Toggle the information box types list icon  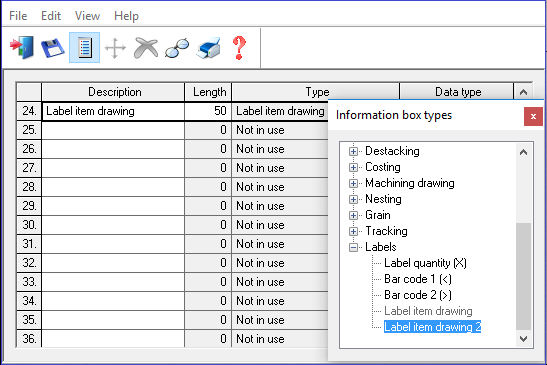pyautogui.click(x=84, y=47)
